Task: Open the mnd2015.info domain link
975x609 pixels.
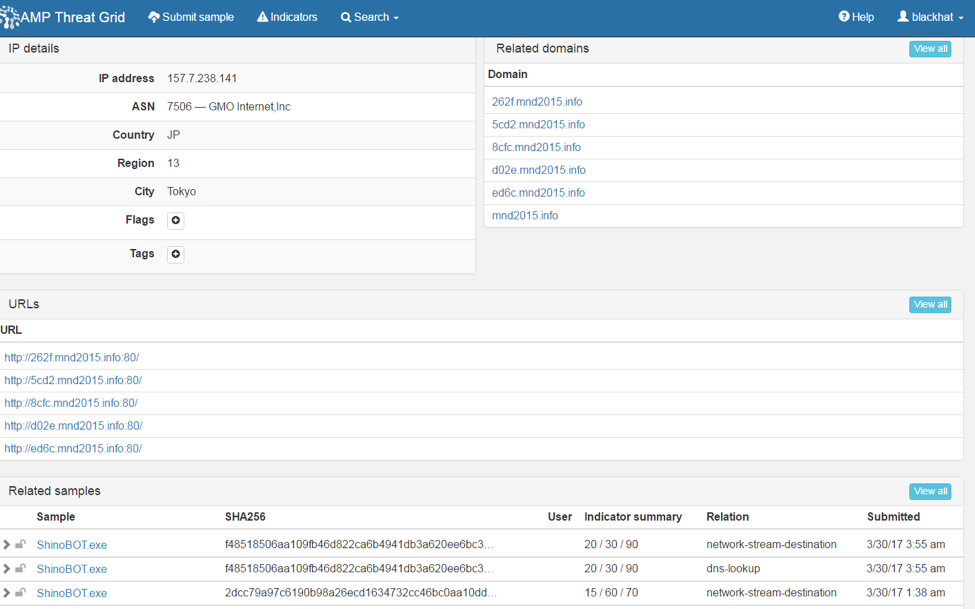Action: click(524, 216)
